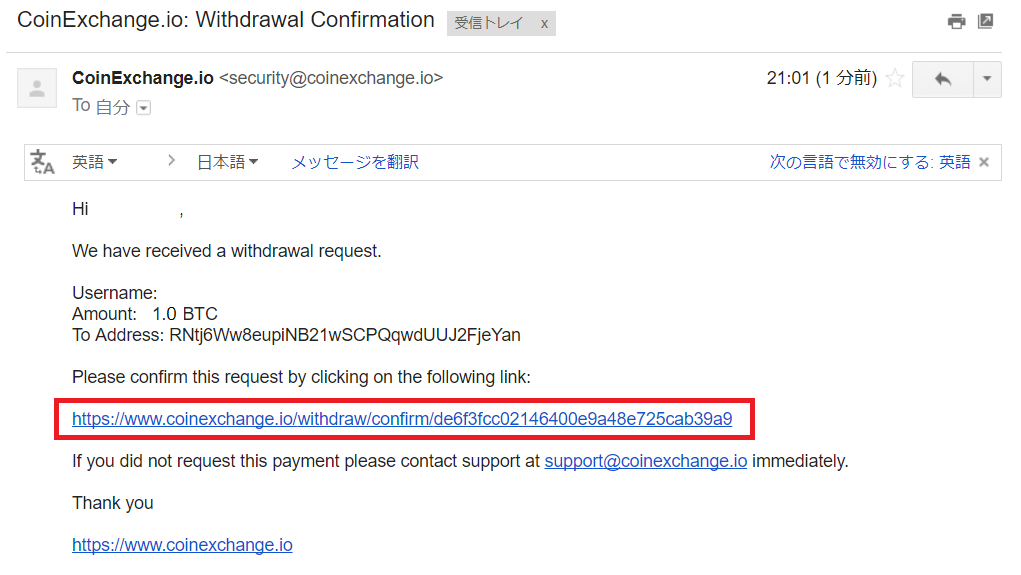Viewport: 1021px width, 575px height.
Task: Open the https://www.coinexchange.io footer link
Action: [x=182, y=545]
